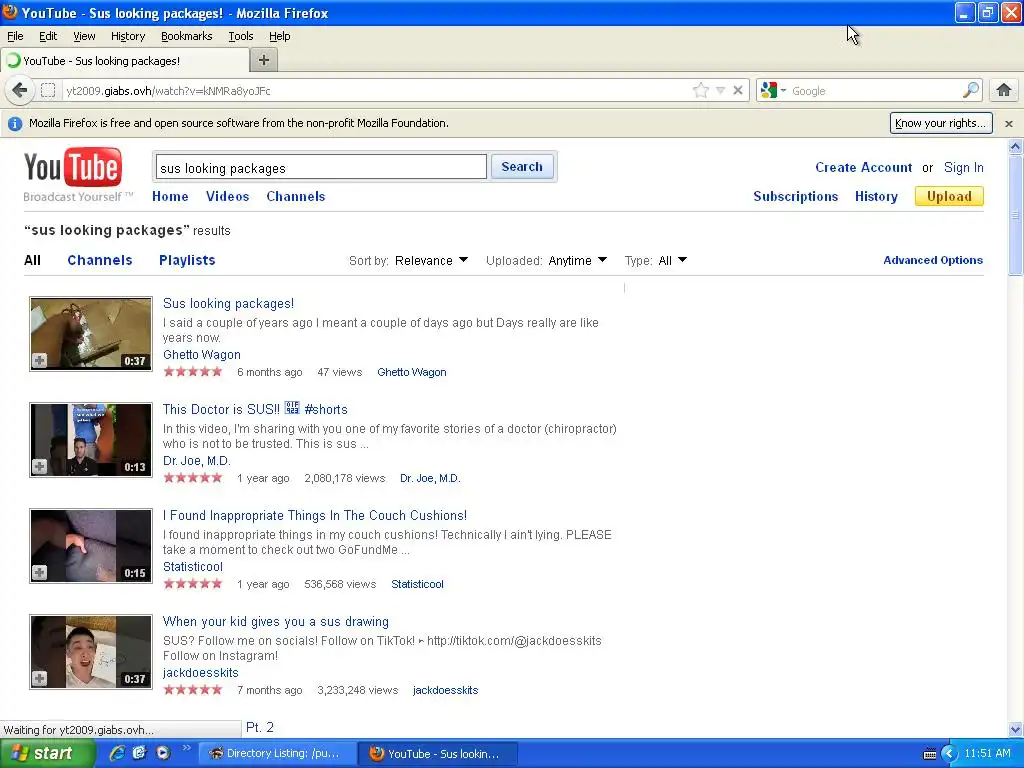Click the yellow Upload button
The image size is (1024, 768).
[x=949, y=196]
